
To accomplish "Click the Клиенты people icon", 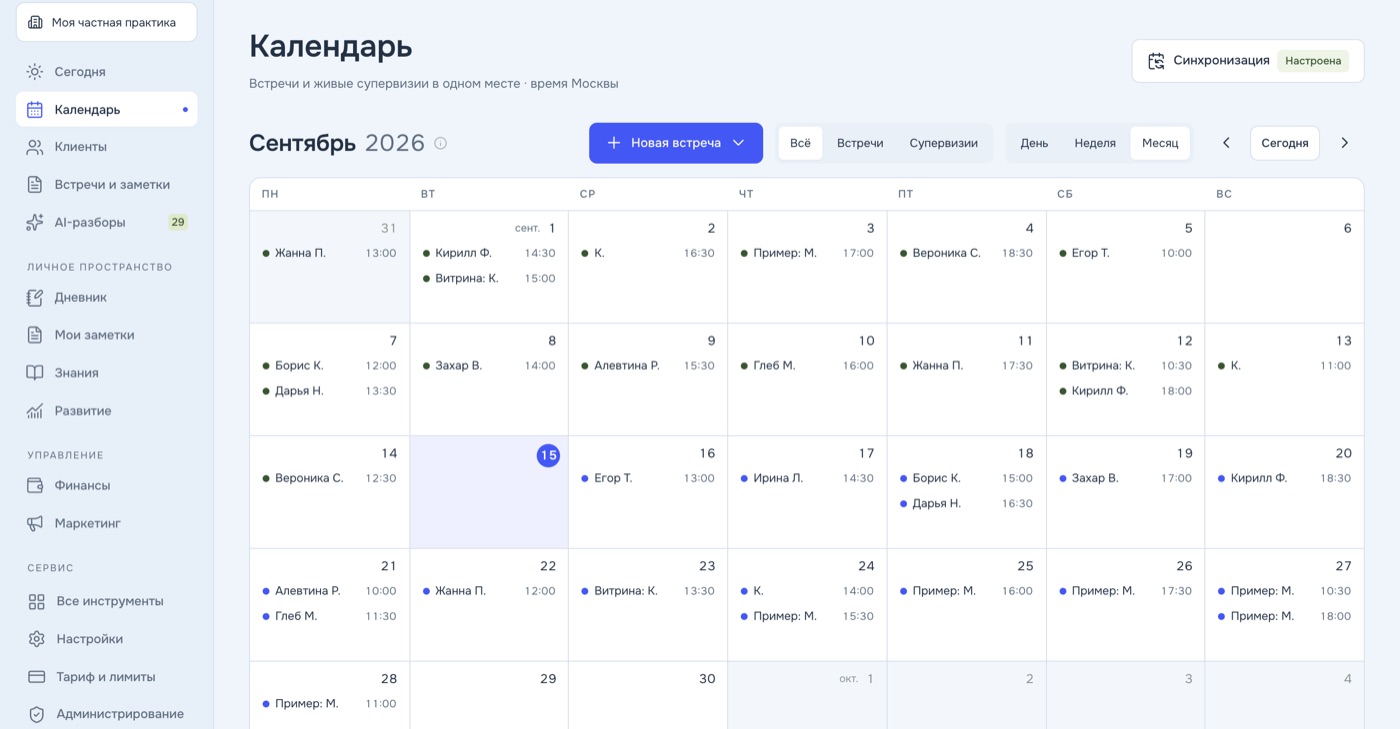I will [x=35, y=147].
